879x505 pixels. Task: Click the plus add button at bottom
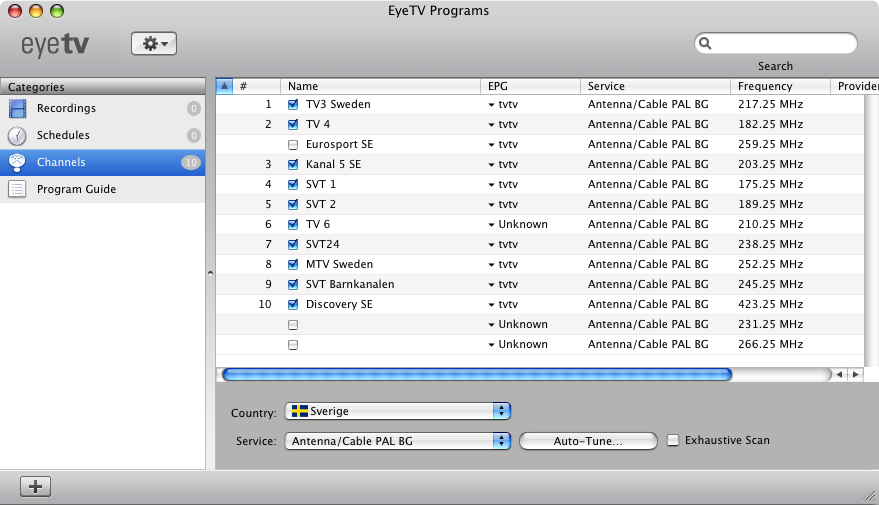pyautogui.click(x=36, y=486)
